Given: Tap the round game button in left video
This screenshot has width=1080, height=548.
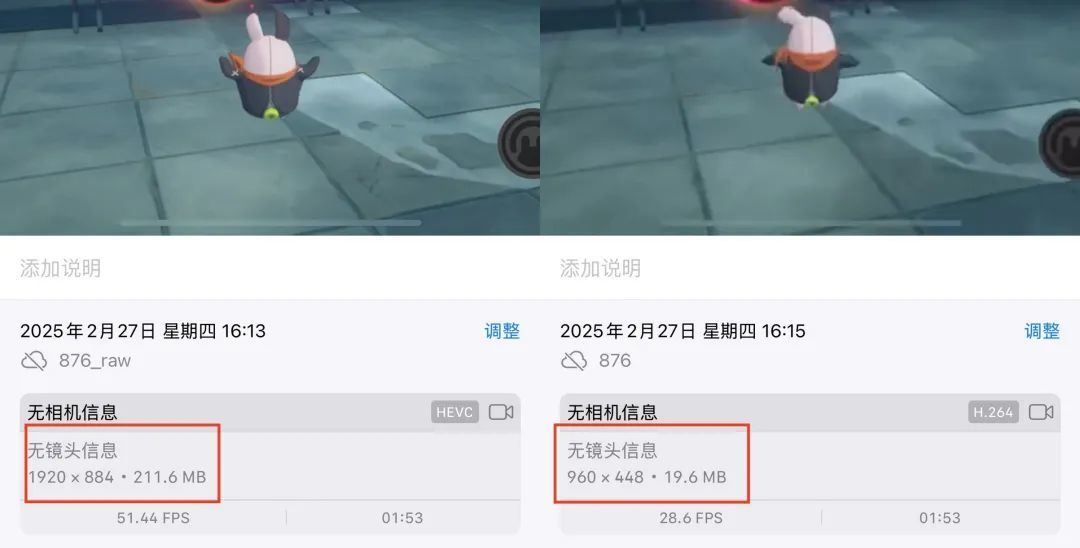Looking at the screenshot, I should 521,143.
